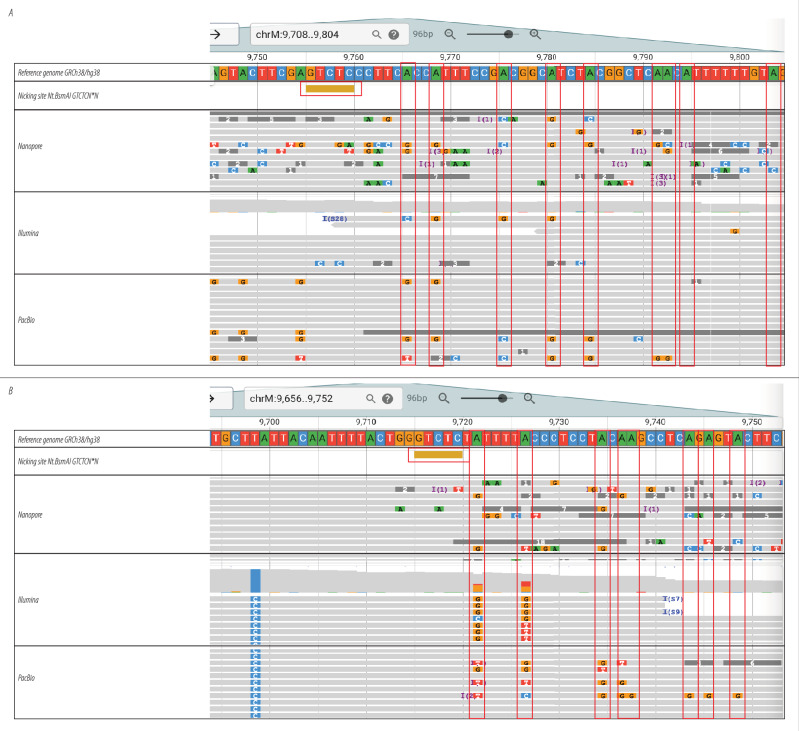The height and width of the screenshot is (731, 799).
Task: Click the Nanopore track label in panel A
Action: click(30, 146)
